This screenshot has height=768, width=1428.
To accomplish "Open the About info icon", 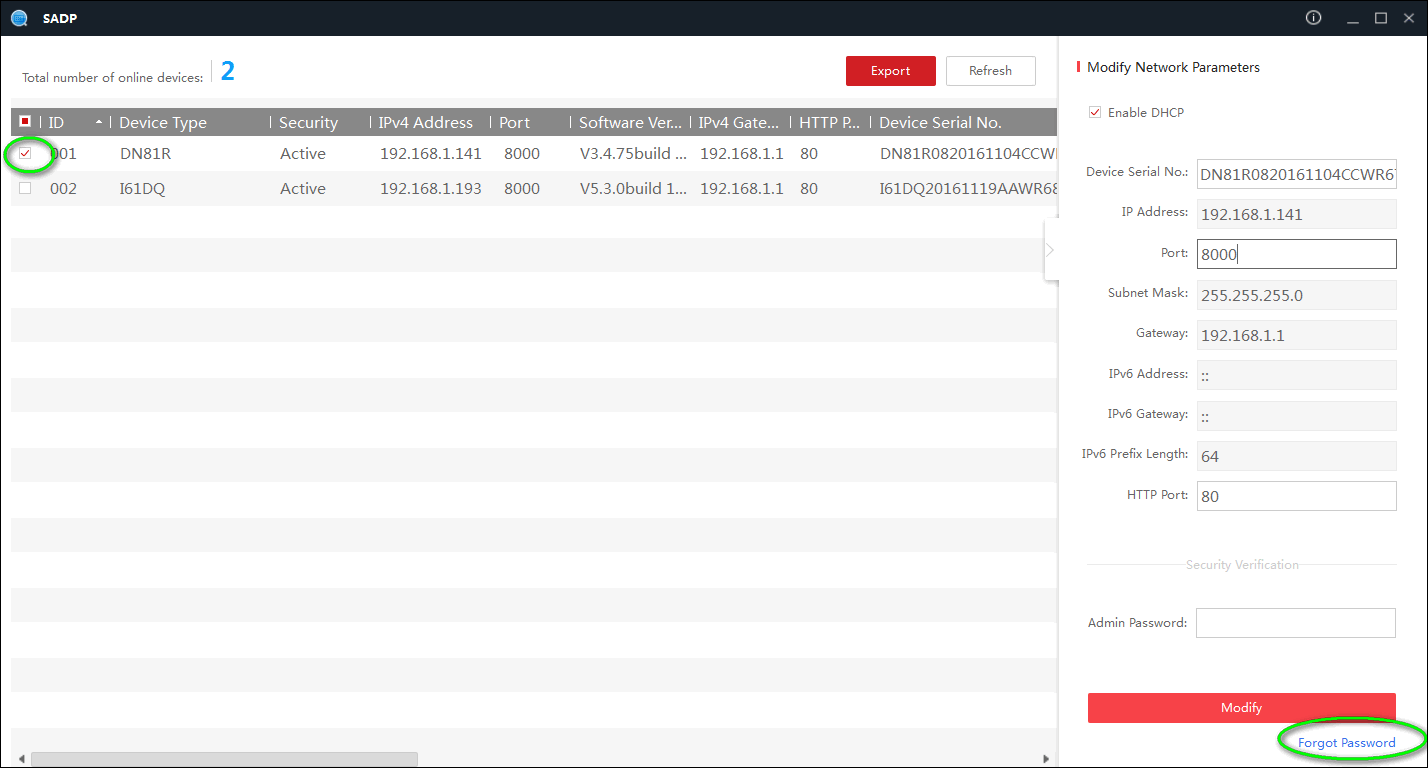I will [1313, 17].
